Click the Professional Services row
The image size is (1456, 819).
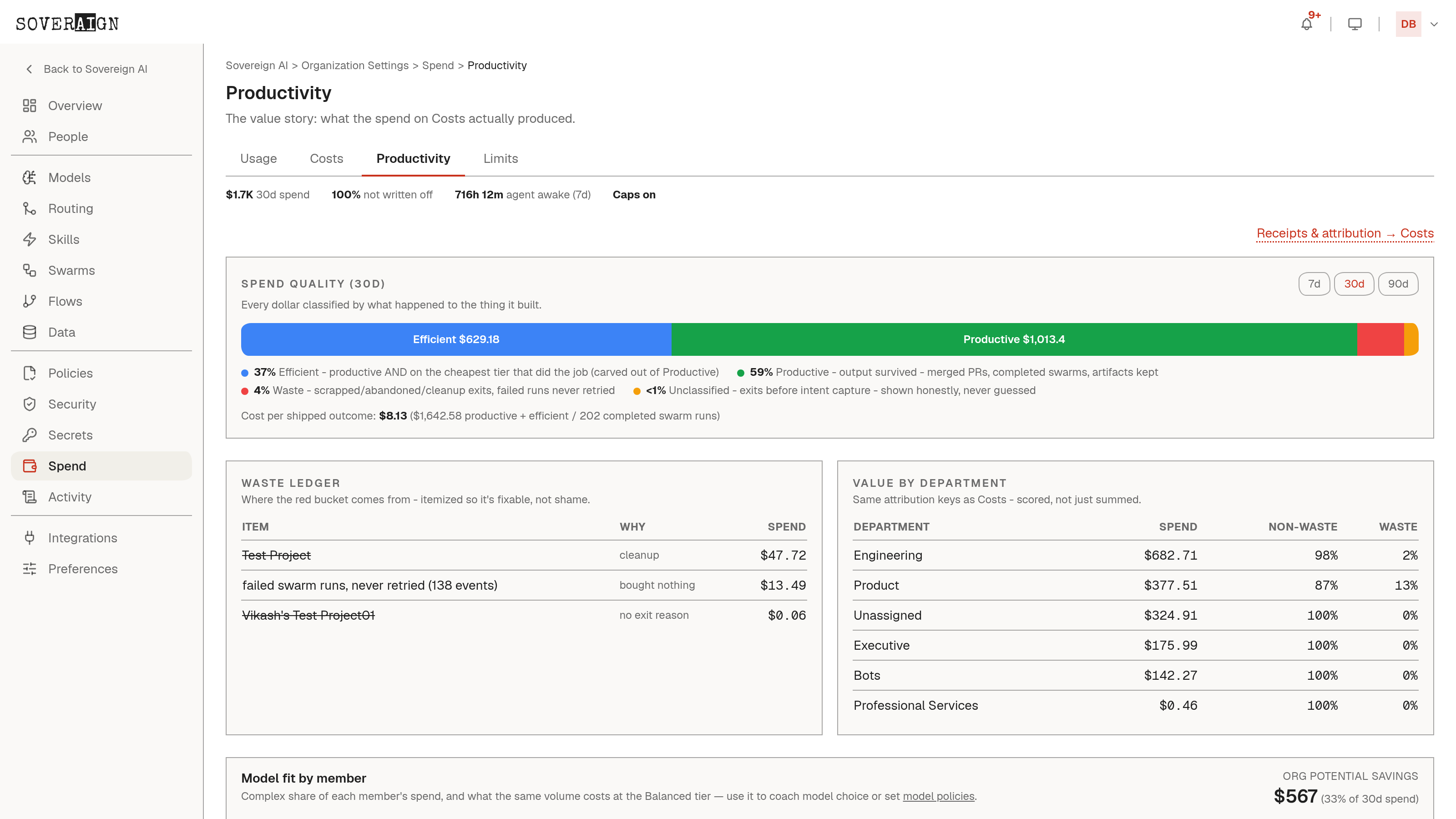pyautogui.click(x=1135, y=705)
